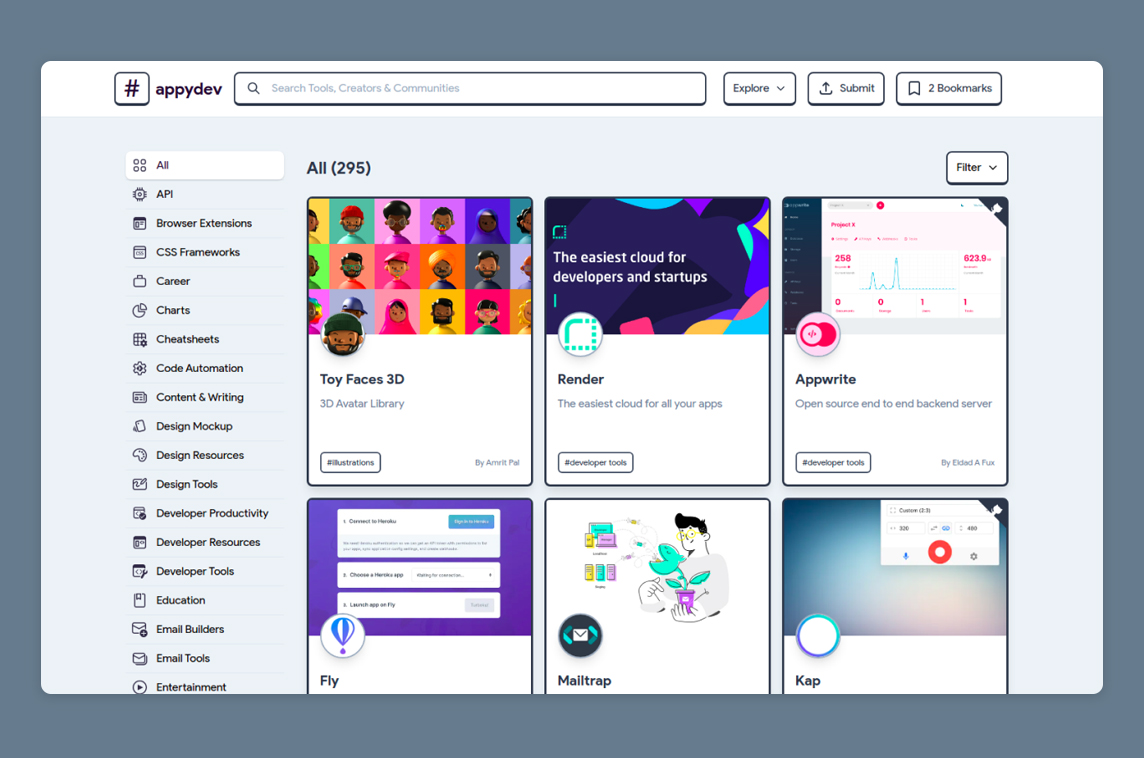This screenshot has width=1144, height=758.
Task: Click the Fly card title
Action: point(329,681)
